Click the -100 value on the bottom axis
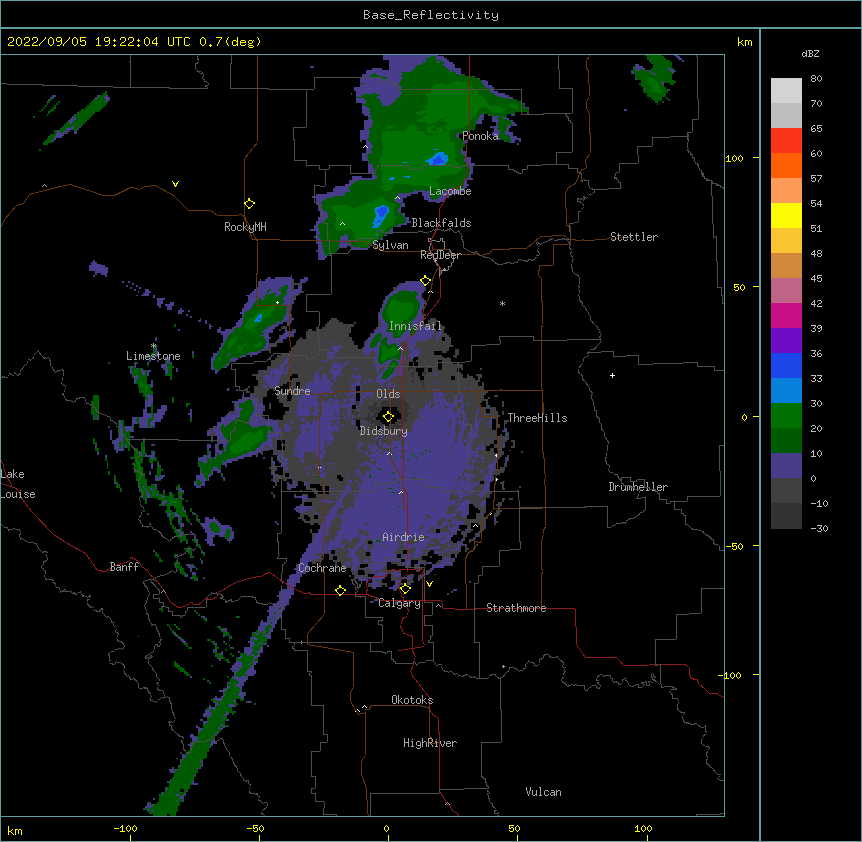 point(125,828)
